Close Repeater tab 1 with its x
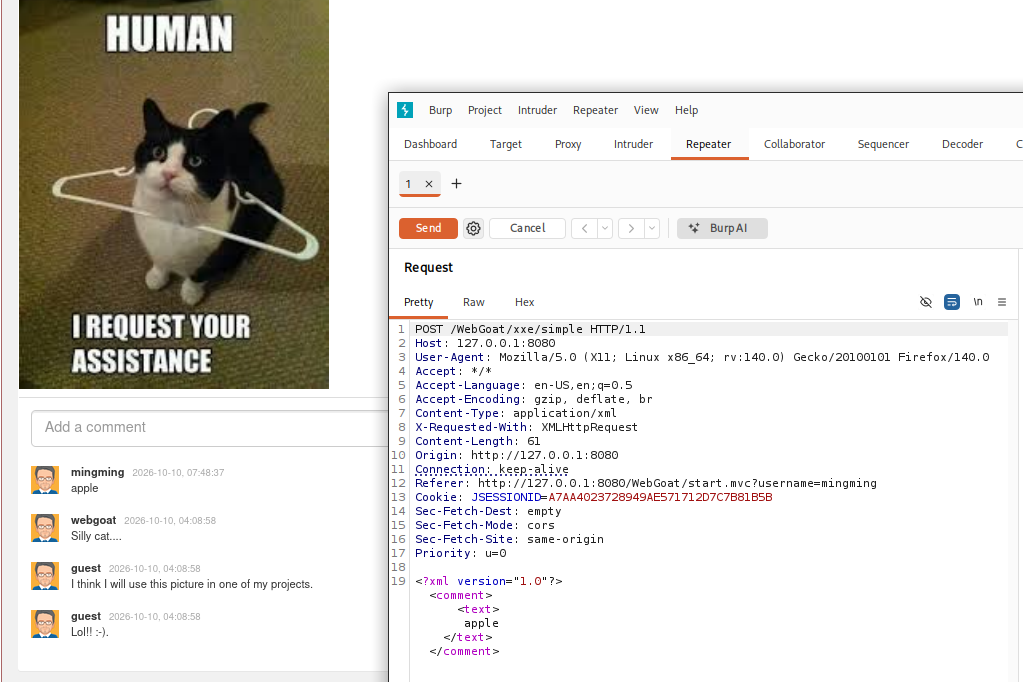This screenshot has height=682, width=1023. (429, 184)
